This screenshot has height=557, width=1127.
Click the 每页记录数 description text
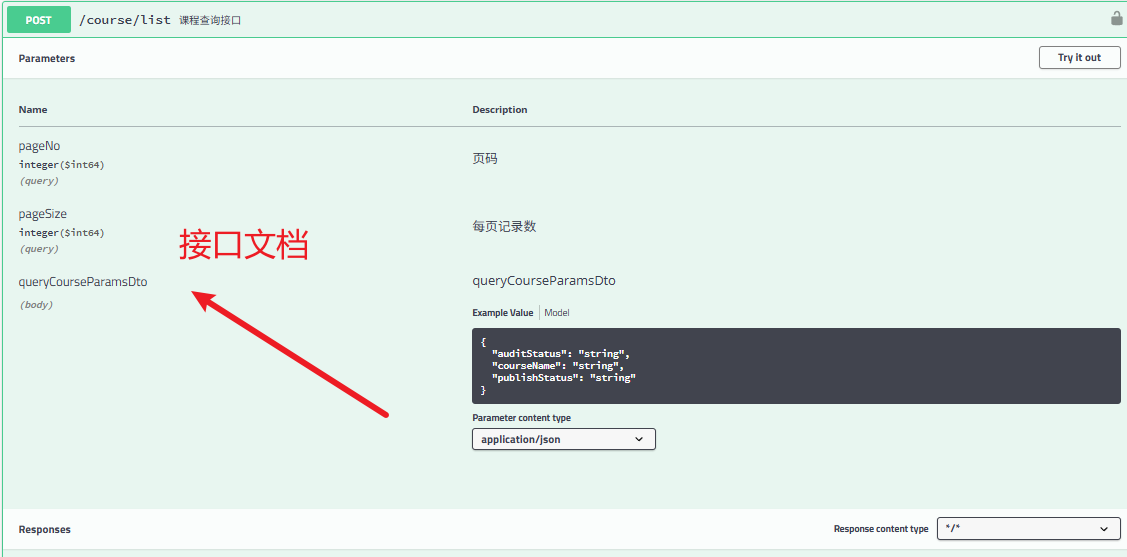pyautogui.click(x=505, y=226)
